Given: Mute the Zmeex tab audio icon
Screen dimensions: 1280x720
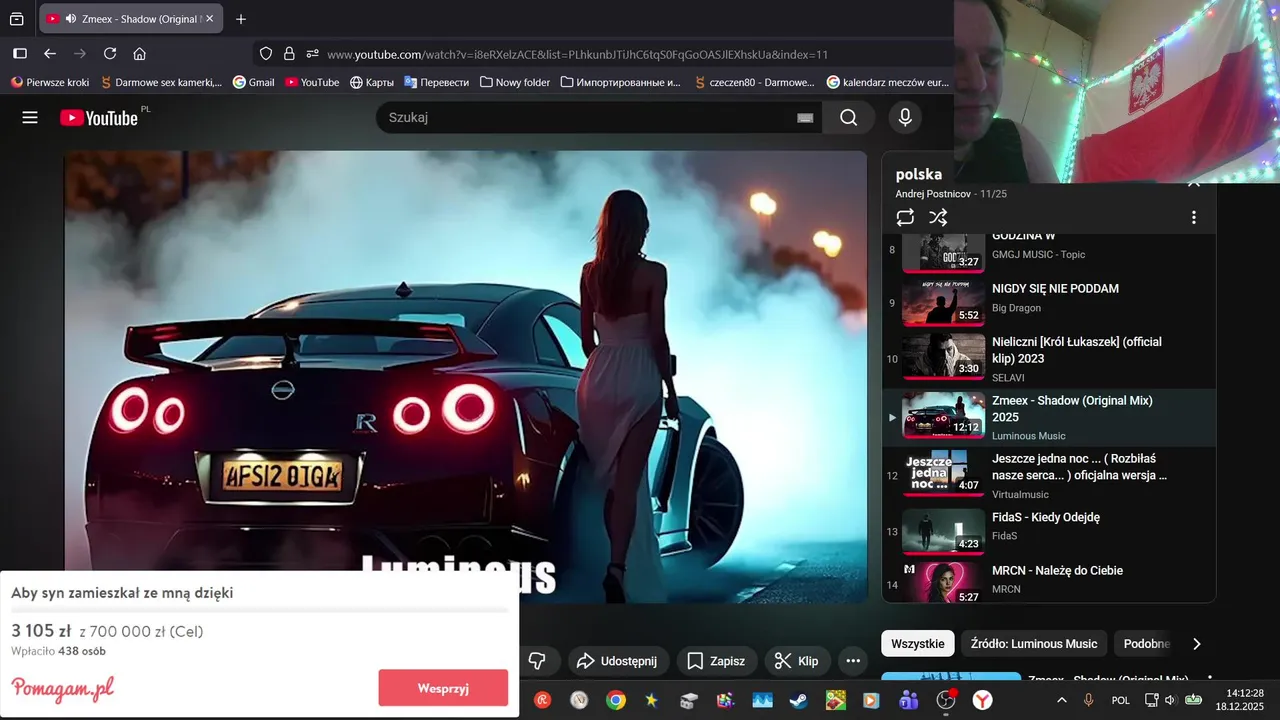Looking at the screenshot, I should 71,19.
